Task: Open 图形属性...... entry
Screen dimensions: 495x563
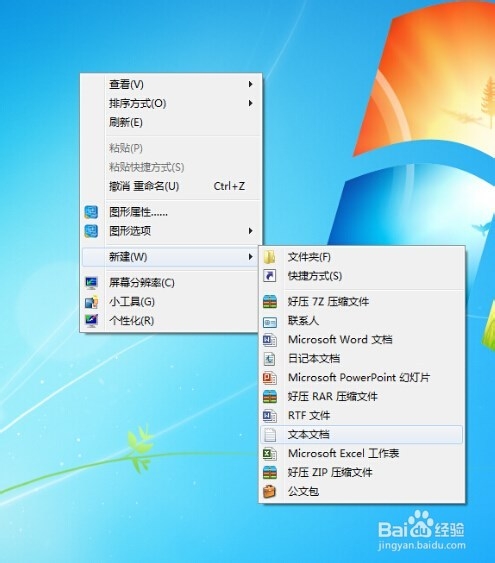Action: 171,212
